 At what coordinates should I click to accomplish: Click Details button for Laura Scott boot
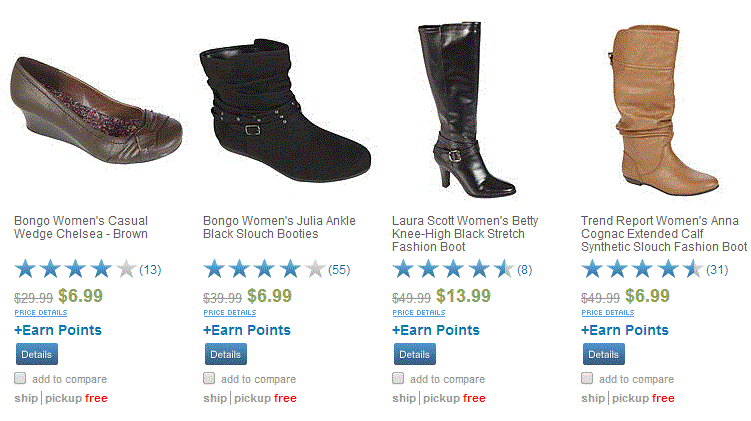pos(414,354)
